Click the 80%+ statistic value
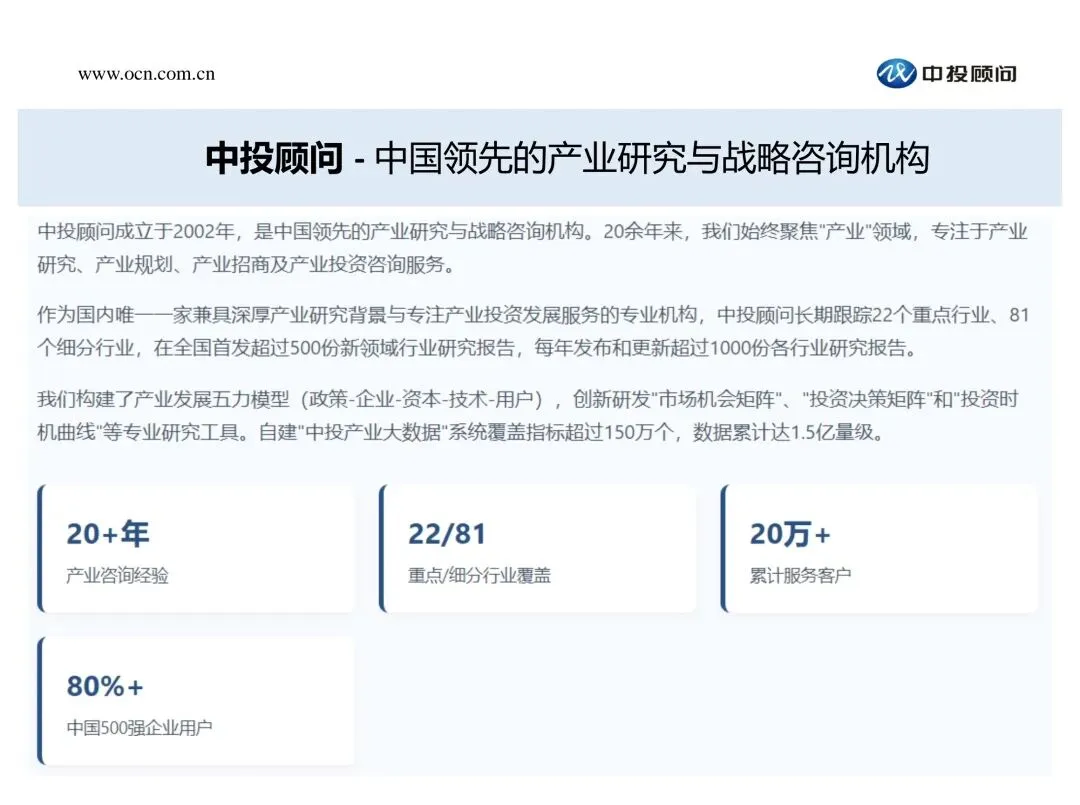Screen dimensions: 1080x805 [x=105, y=686]
